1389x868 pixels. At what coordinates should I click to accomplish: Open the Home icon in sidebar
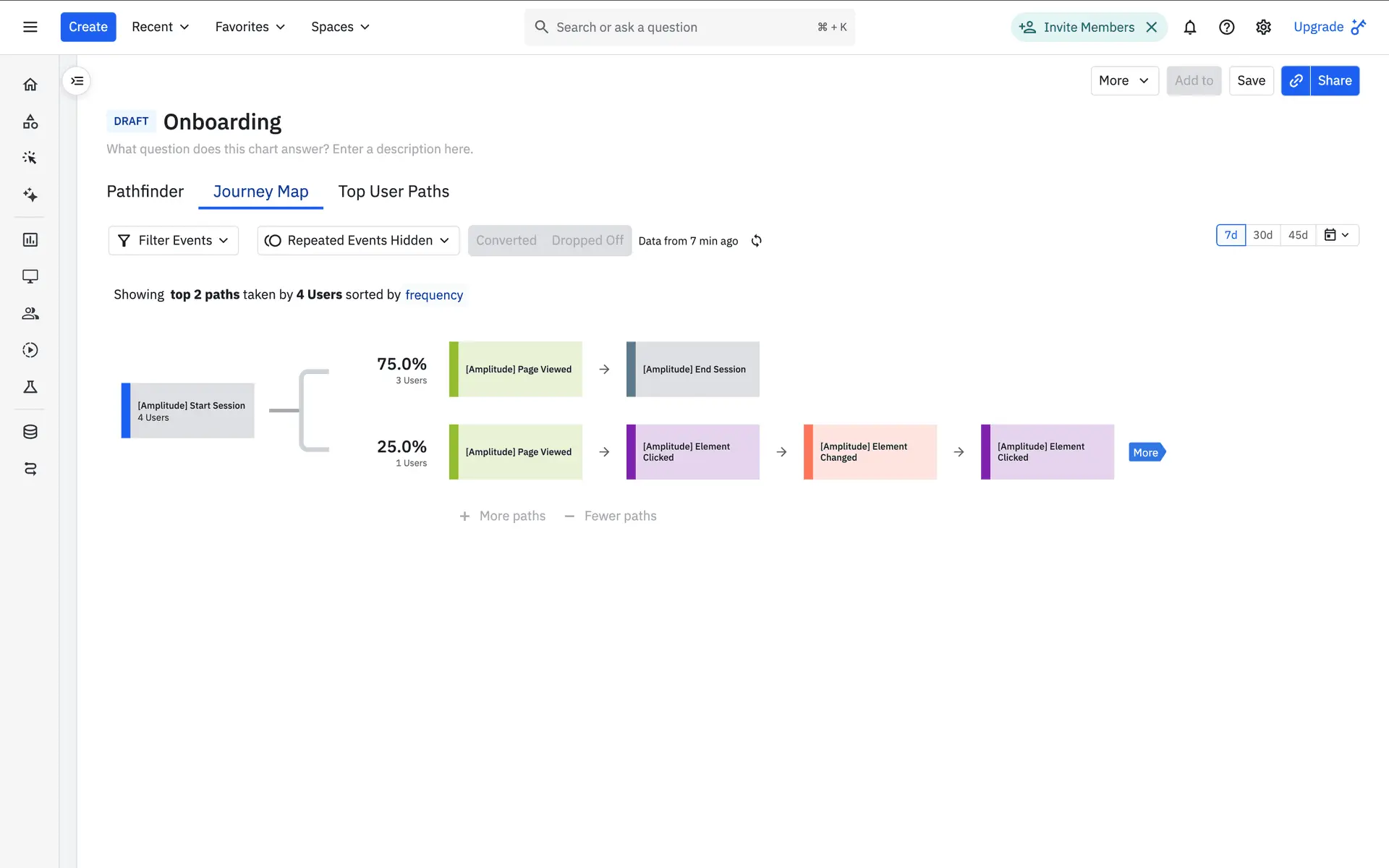point(30,85)
